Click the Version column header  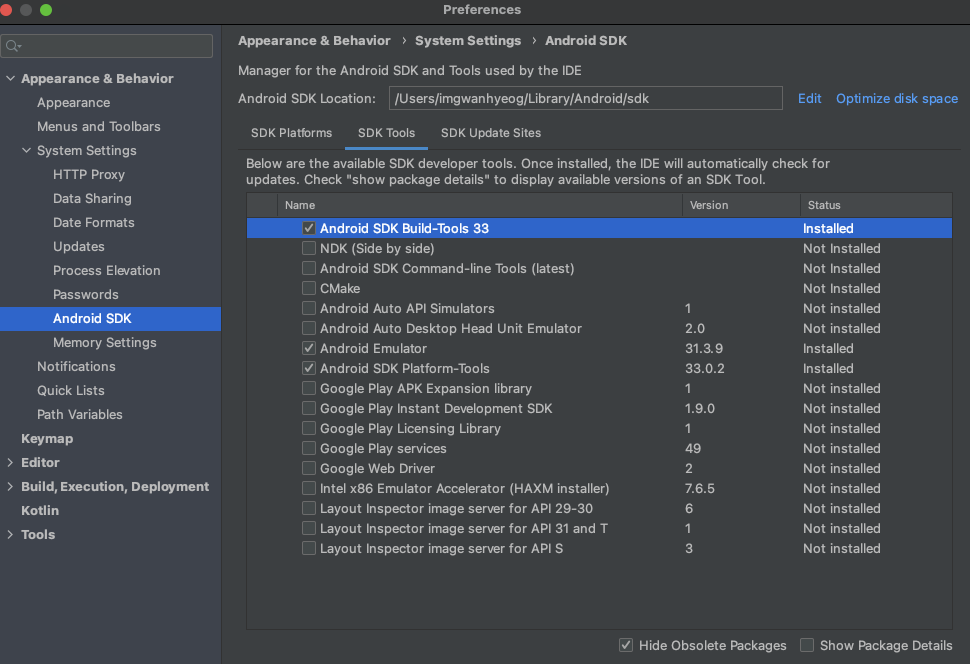(741, 205)
